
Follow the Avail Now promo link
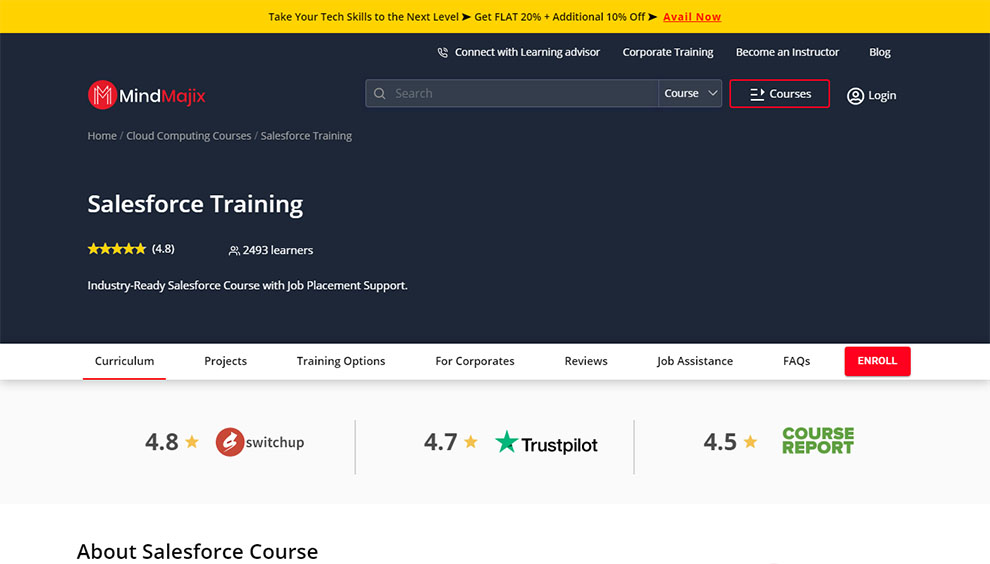point(692,17)
